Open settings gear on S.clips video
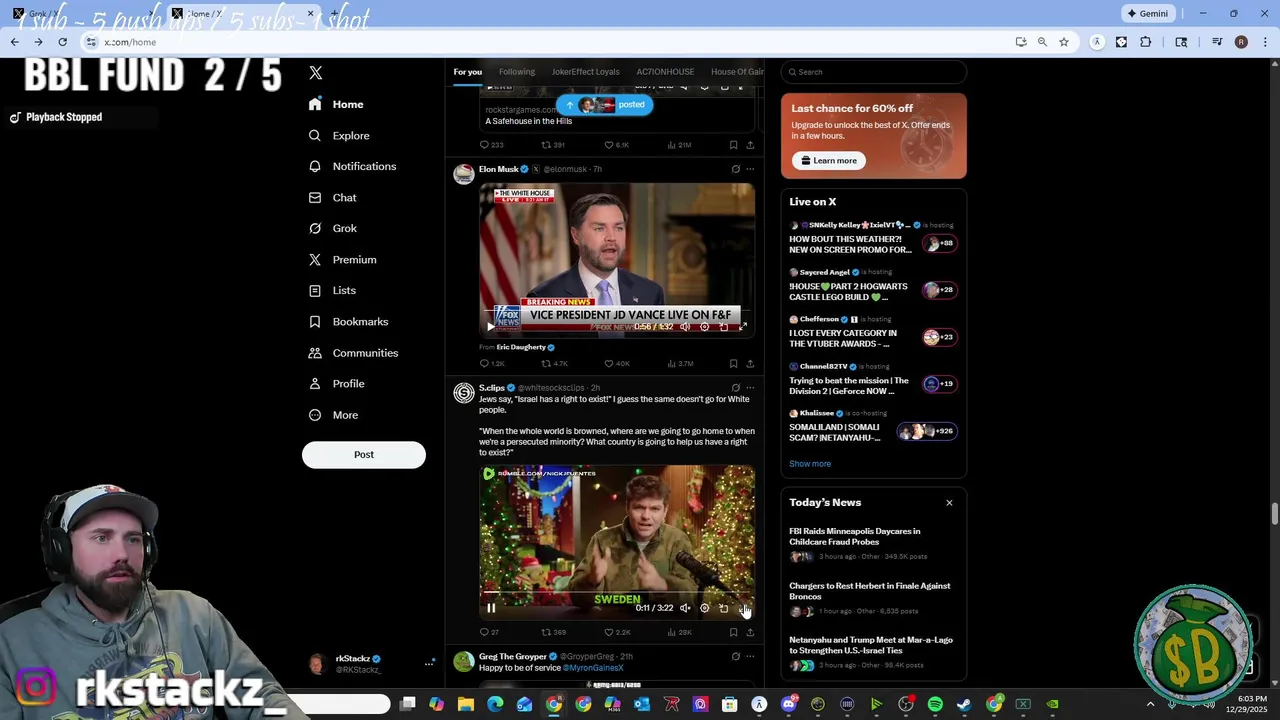This screenshot has height=720, width=1280. tap(704, 608)
